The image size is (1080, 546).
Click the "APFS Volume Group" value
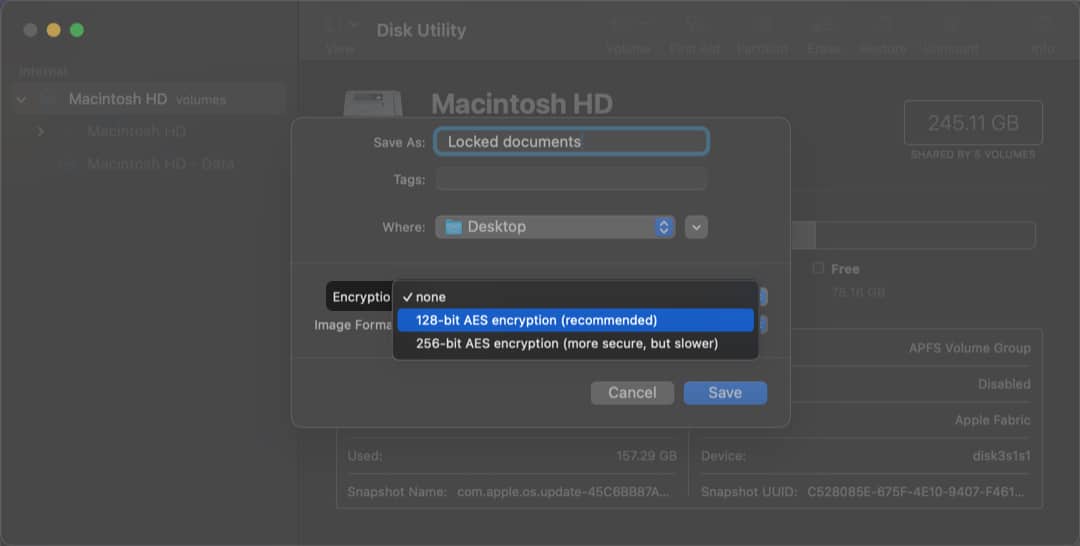tap(969, 348)
